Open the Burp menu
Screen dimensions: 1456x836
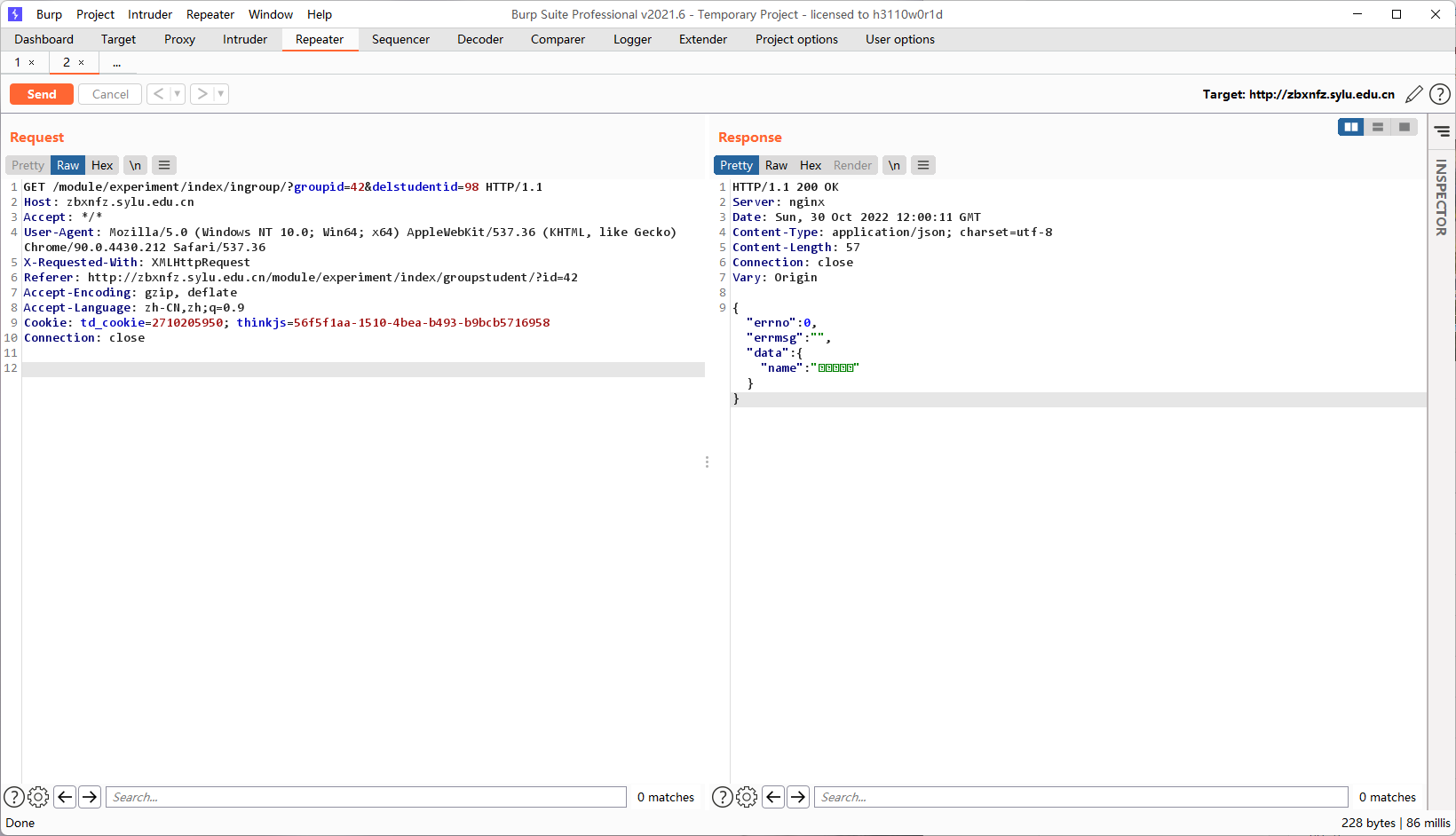click(49, 14)
